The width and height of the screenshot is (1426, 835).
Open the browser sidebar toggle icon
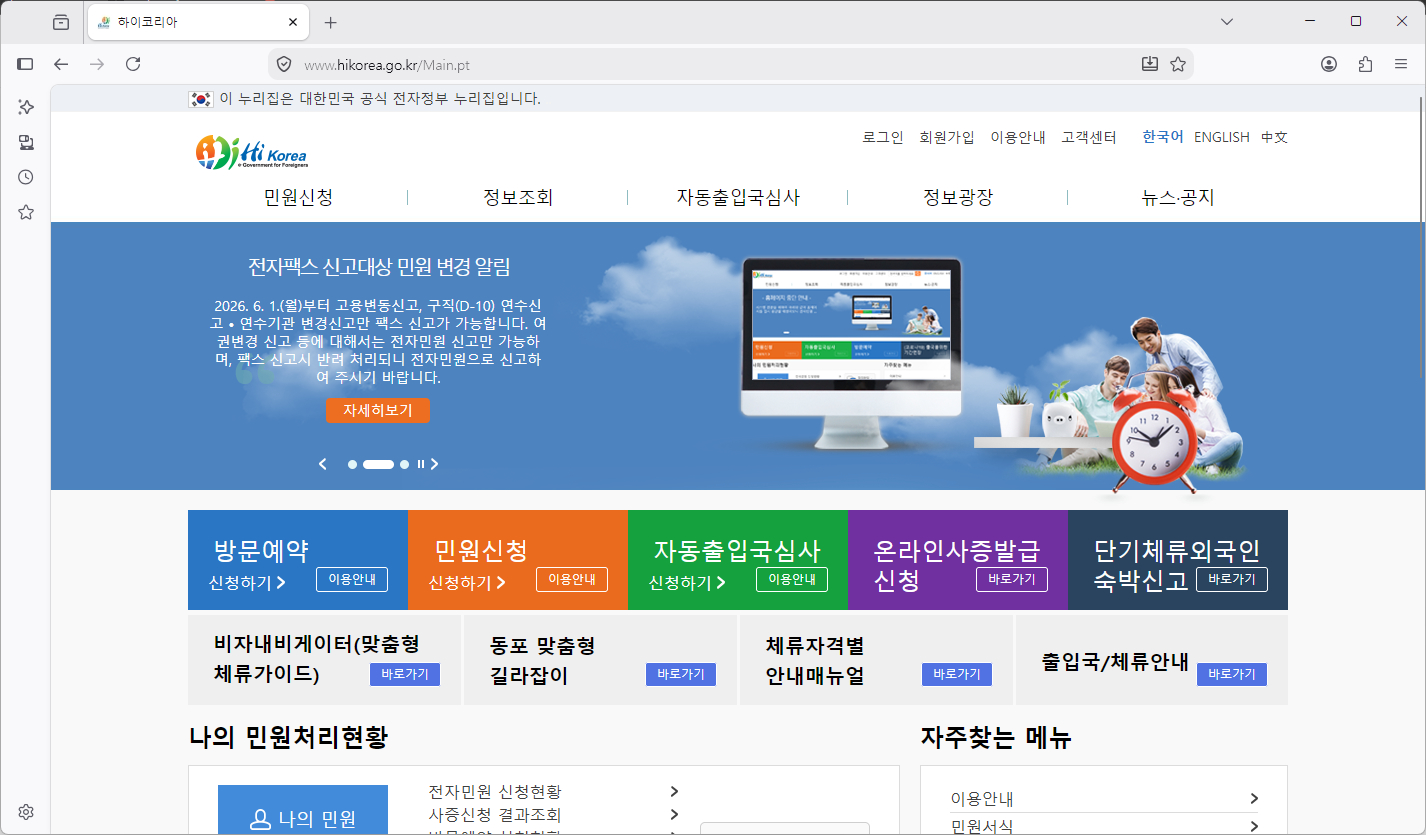point(26,64)
